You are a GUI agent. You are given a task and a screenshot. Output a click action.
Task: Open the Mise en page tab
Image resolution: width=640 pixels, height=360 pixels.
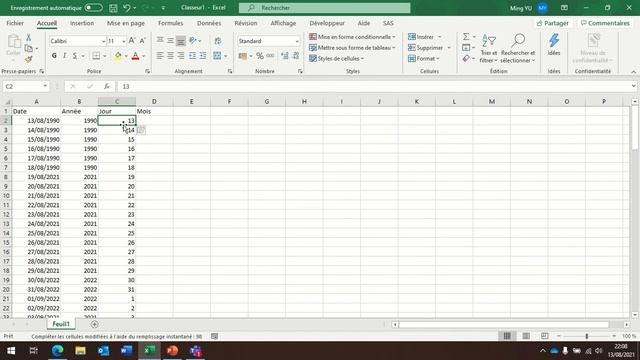point(126,23)
